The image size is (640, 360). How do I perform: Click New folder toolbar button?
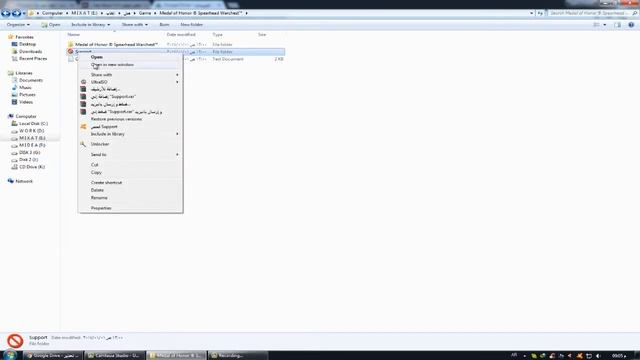[x=191, y=25]
